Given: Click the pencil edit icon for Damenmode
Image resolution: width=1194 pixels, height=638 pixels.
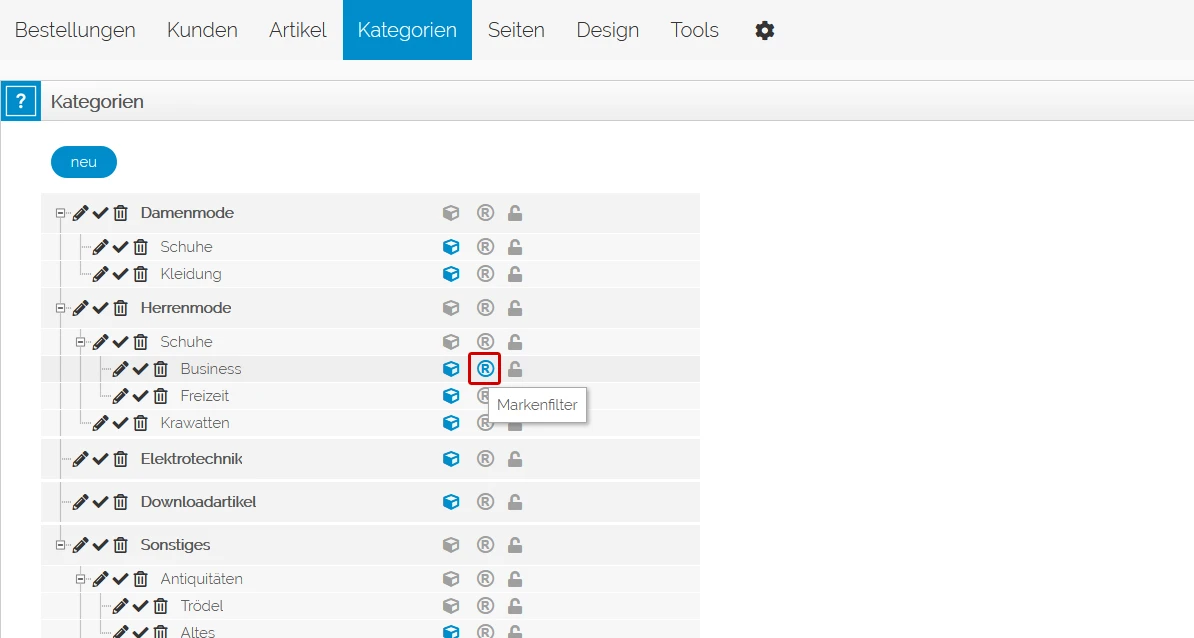Looking at the screenshot, I should [x=81, y=213].
